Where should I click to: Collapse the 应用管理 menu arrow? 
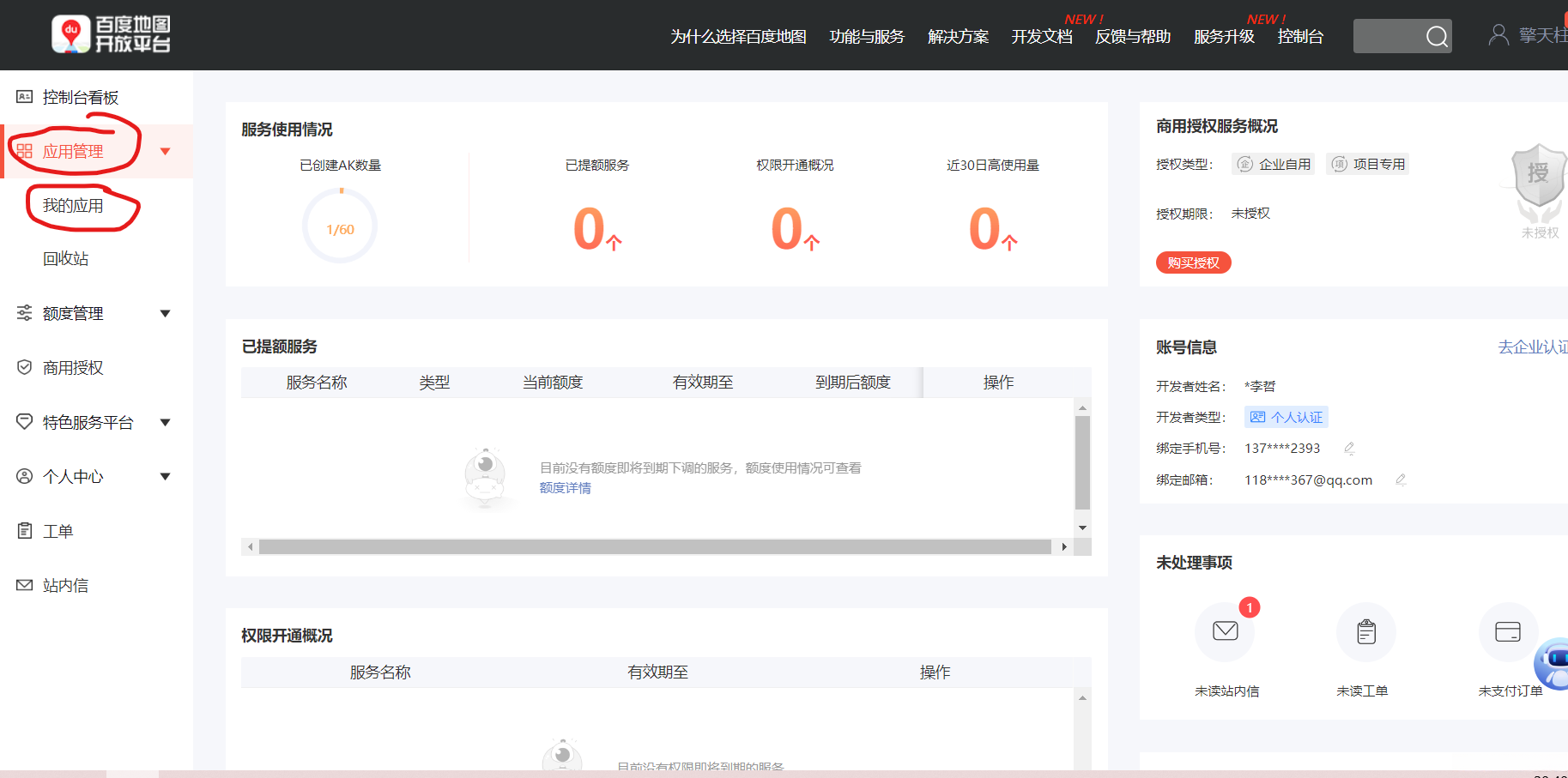[166, 152]
